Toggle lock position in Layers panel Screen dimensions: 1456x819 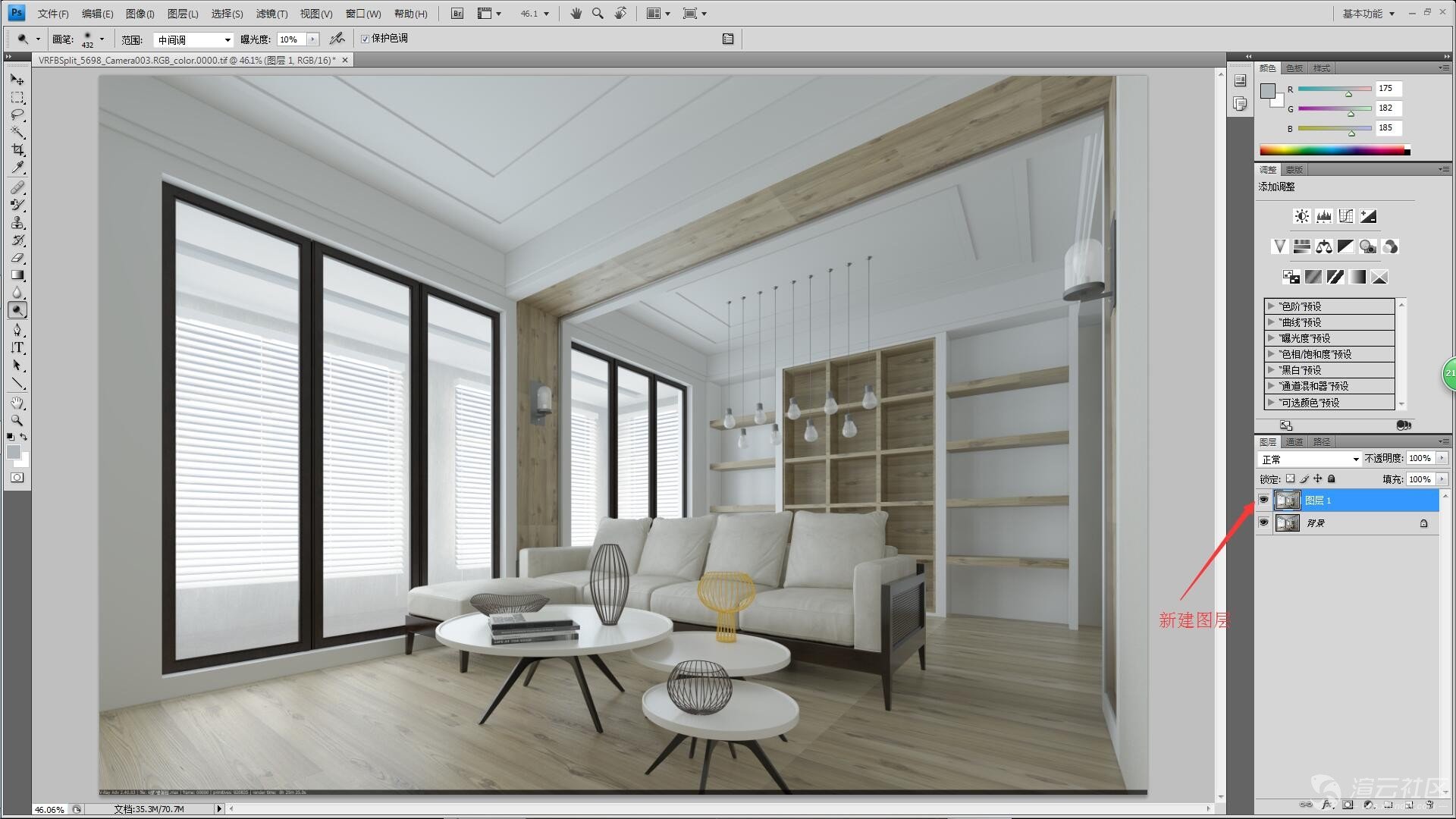[1317, 479]
